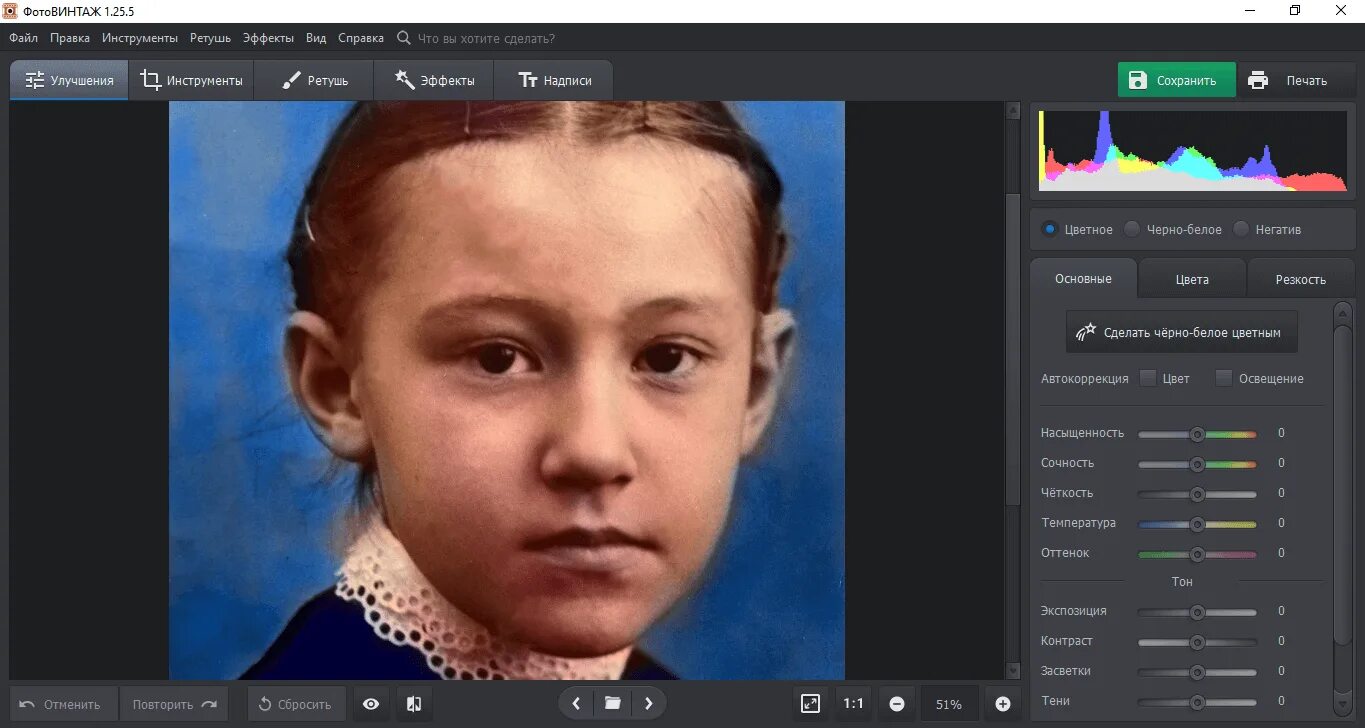The image size is (1365, 728).
Task: Click the open folder icon
Action: (x=613, y=704)
